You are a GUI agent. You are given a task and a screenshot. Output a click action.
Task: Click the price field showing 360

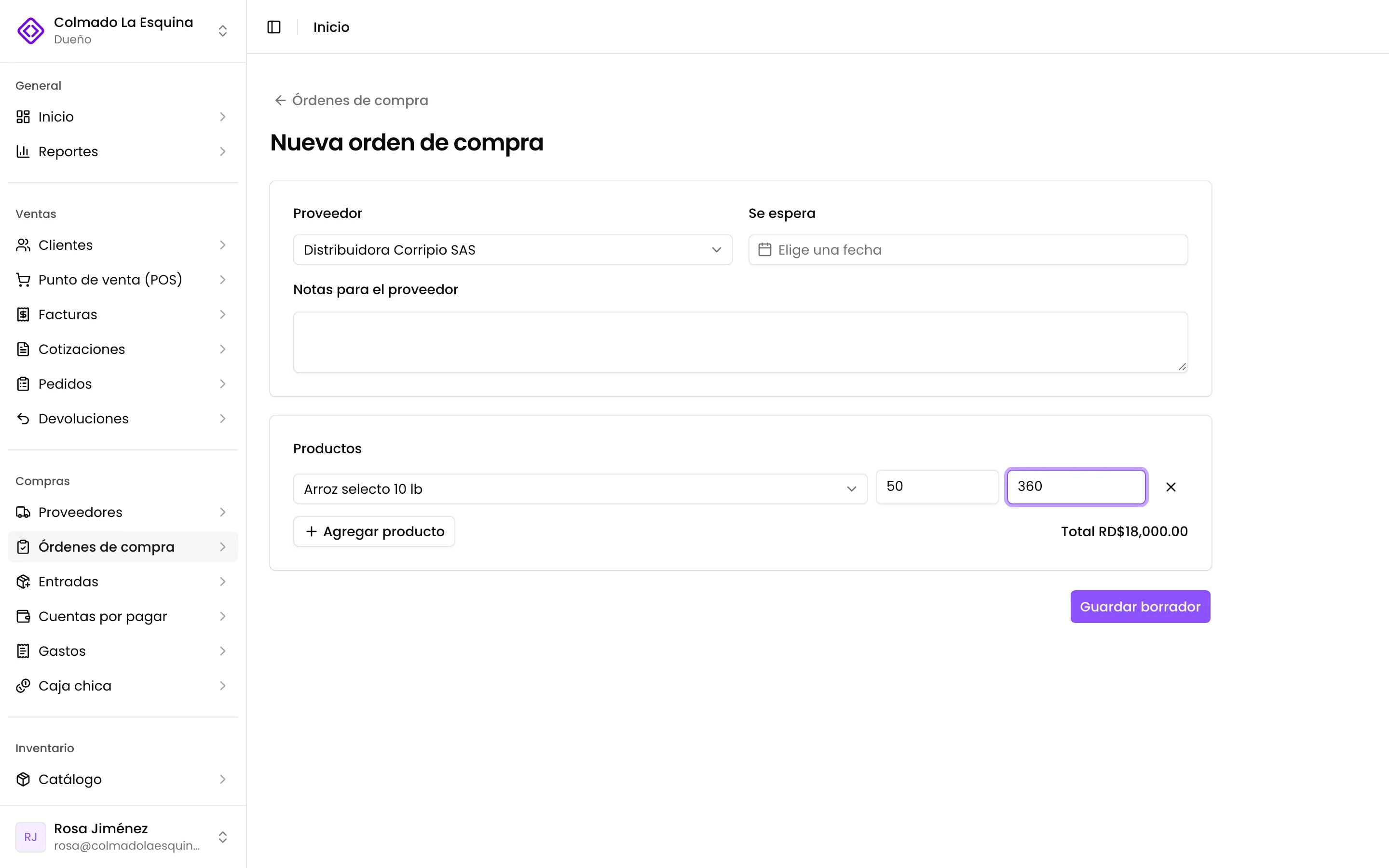point(1076,487)
